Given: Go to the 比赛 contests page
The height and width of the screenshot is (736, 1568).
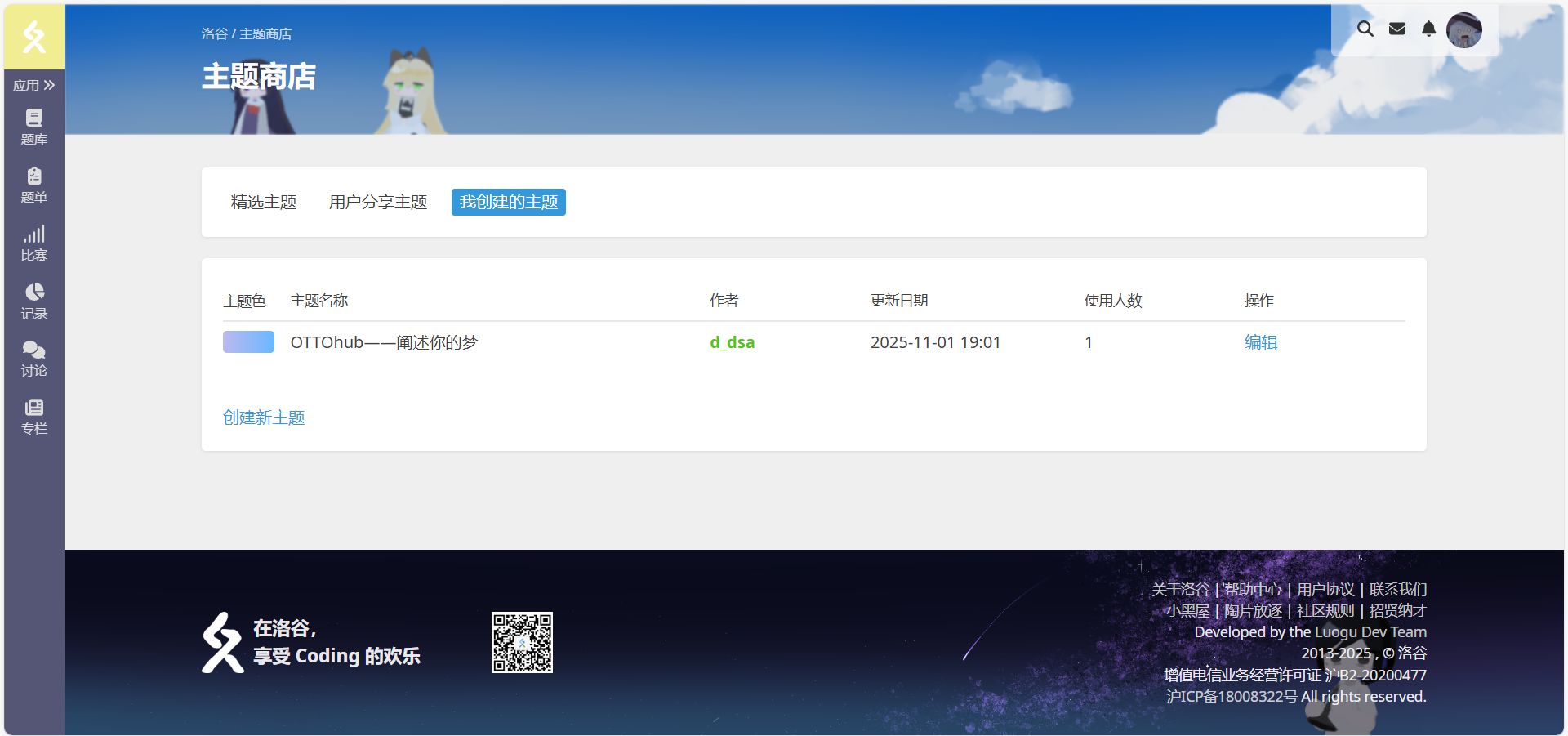Looking at the screenshot, I should tap(34, 243).
